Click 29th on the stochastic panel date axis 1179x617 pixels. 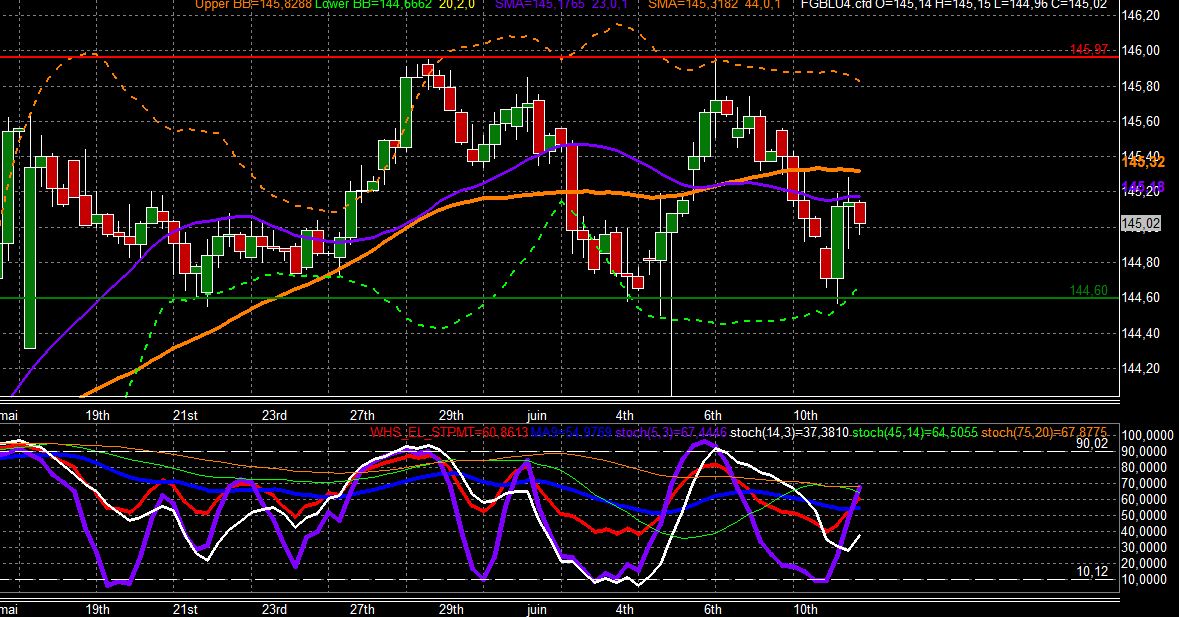pos(451,609)
